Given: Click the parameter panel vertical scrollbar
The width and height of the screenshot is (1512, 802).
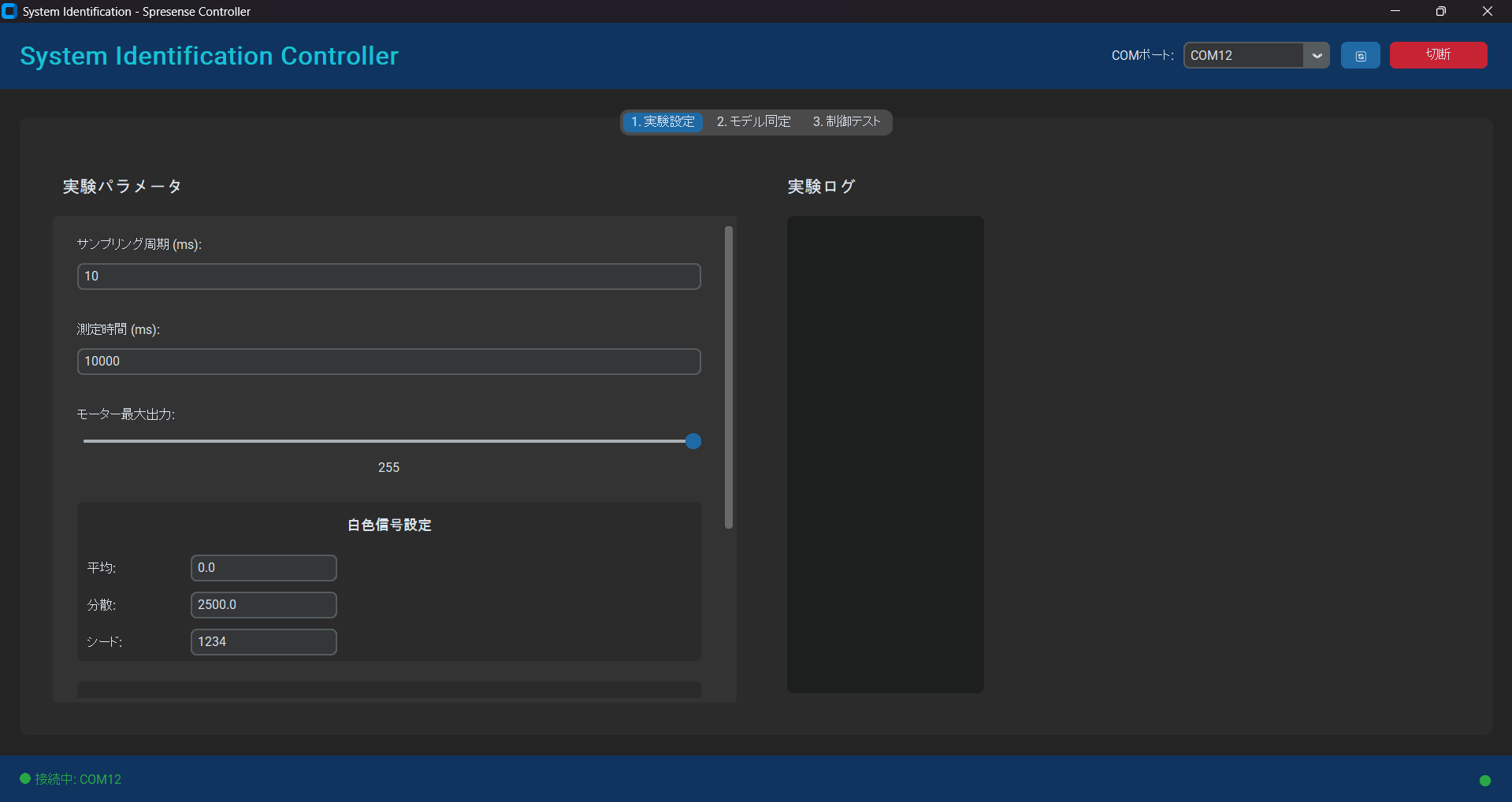Looking at the screenshot, I should [729, 378].
